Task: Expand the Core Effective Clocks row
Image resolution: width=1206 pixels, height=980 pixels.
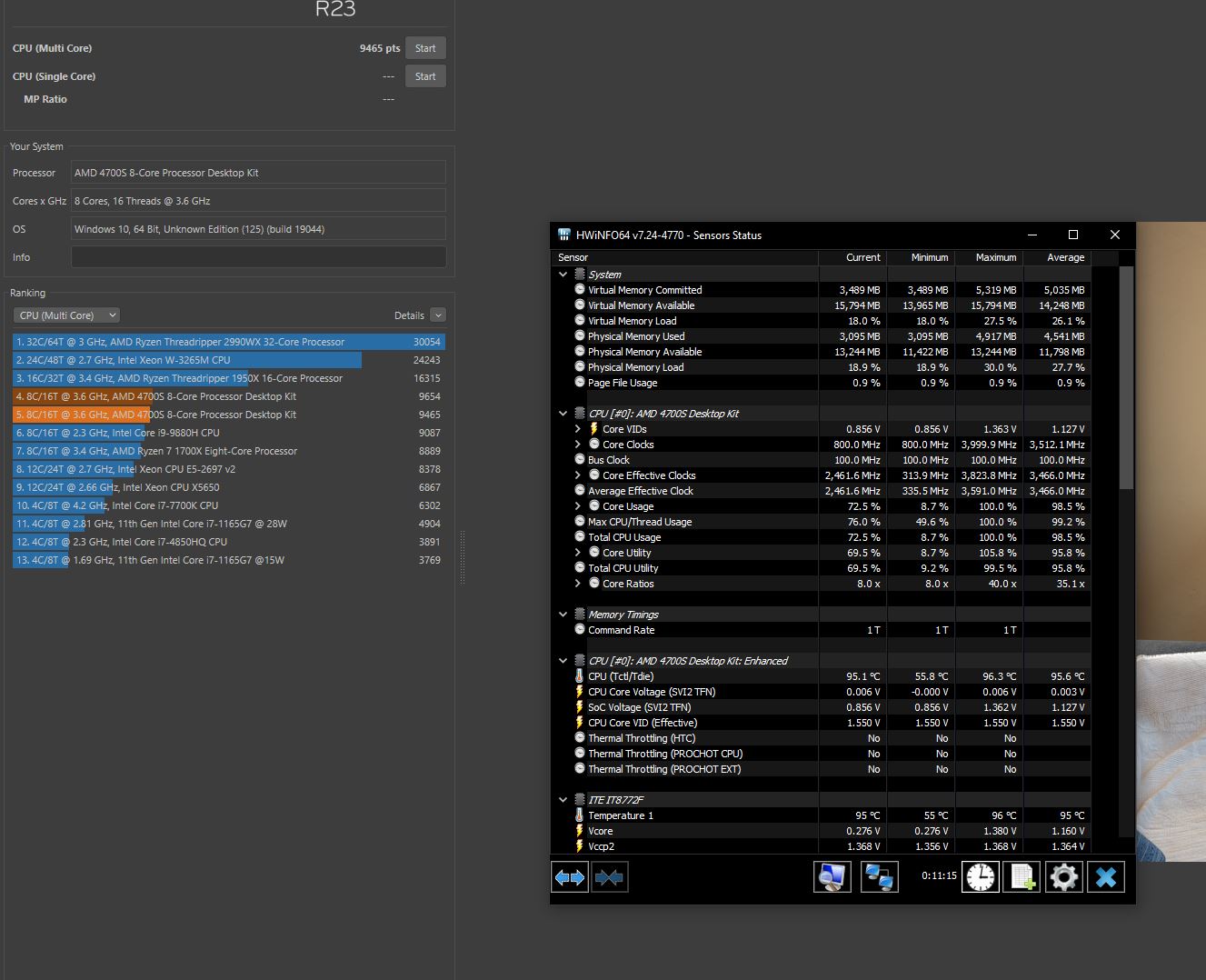Action: tap(578, 475)
